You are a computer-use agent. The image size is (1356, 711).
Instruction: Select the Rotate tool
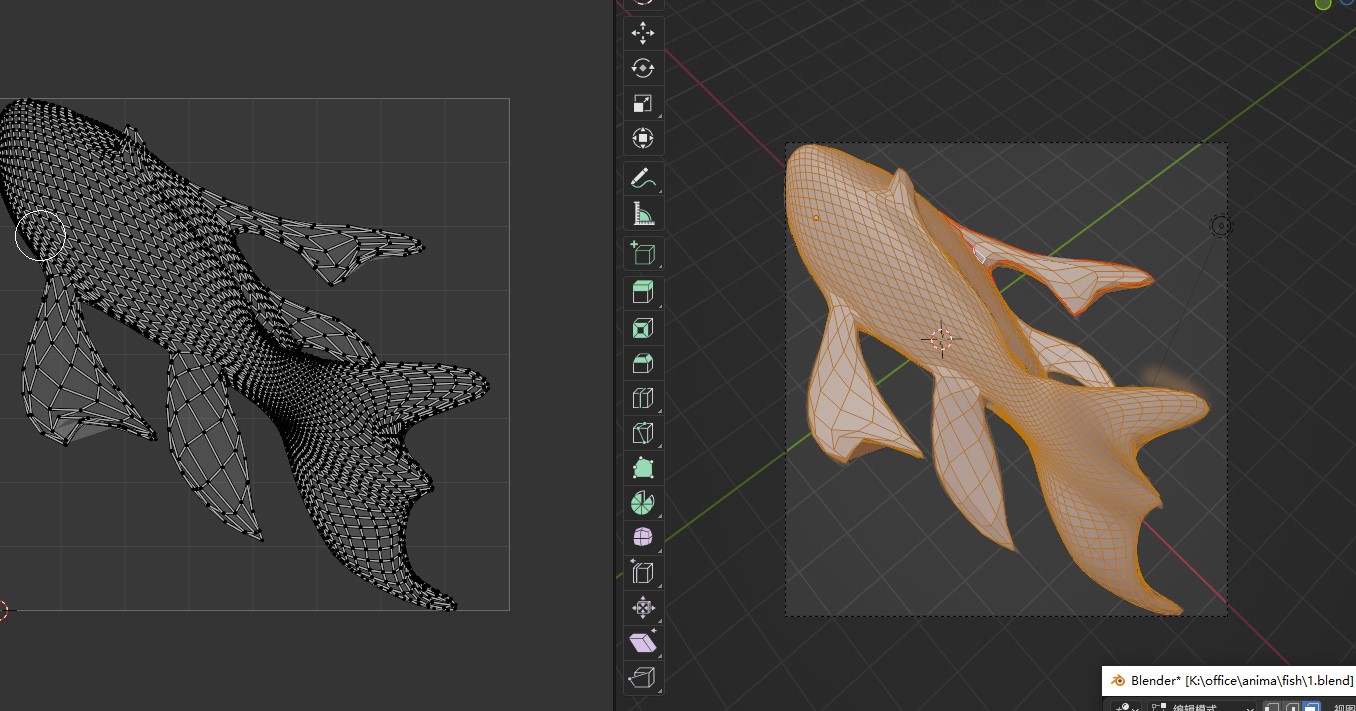click(643, 68)
